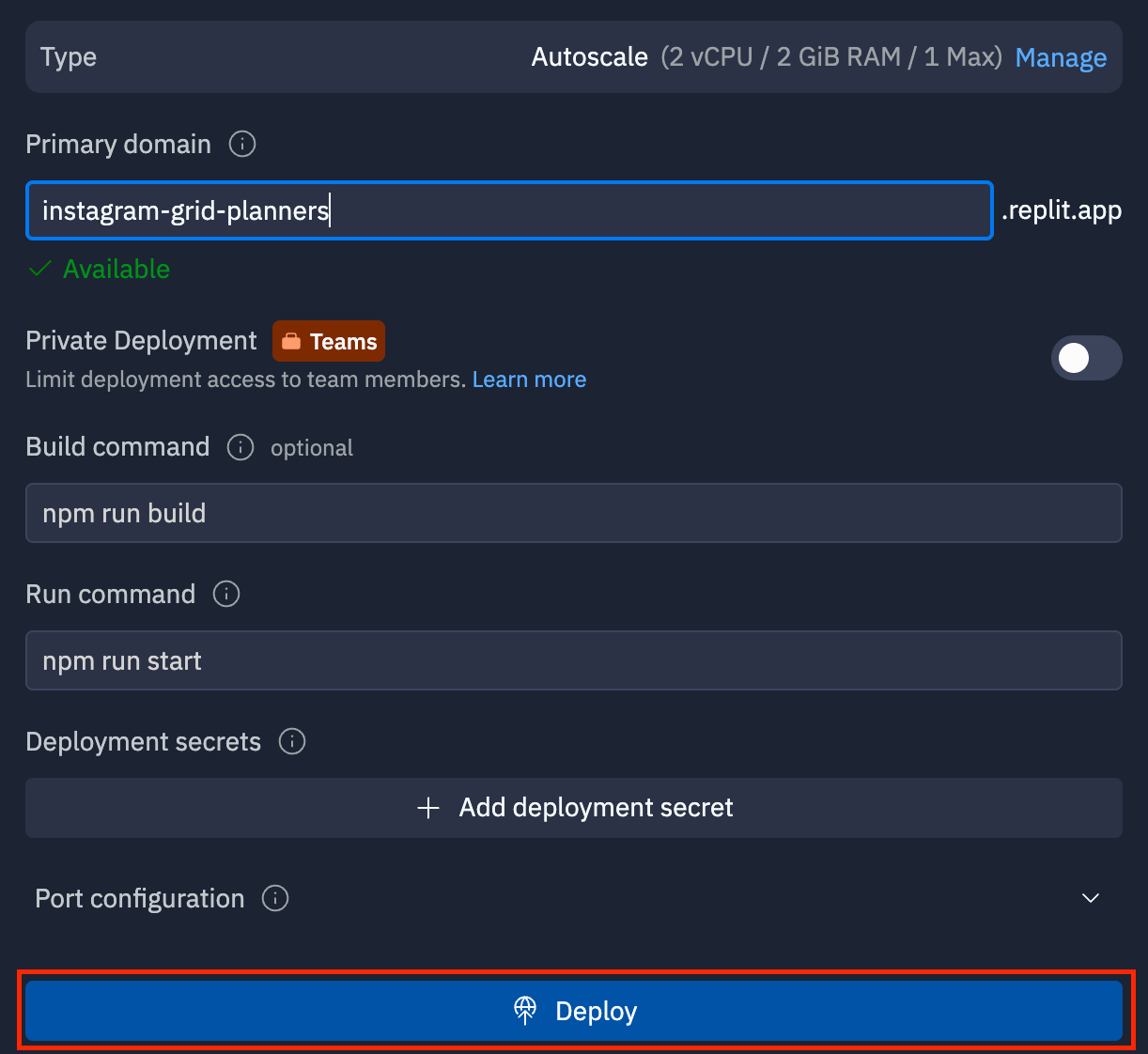
Task: Click the globe icon on the Deploy button
Action: tap(525, 1011)
